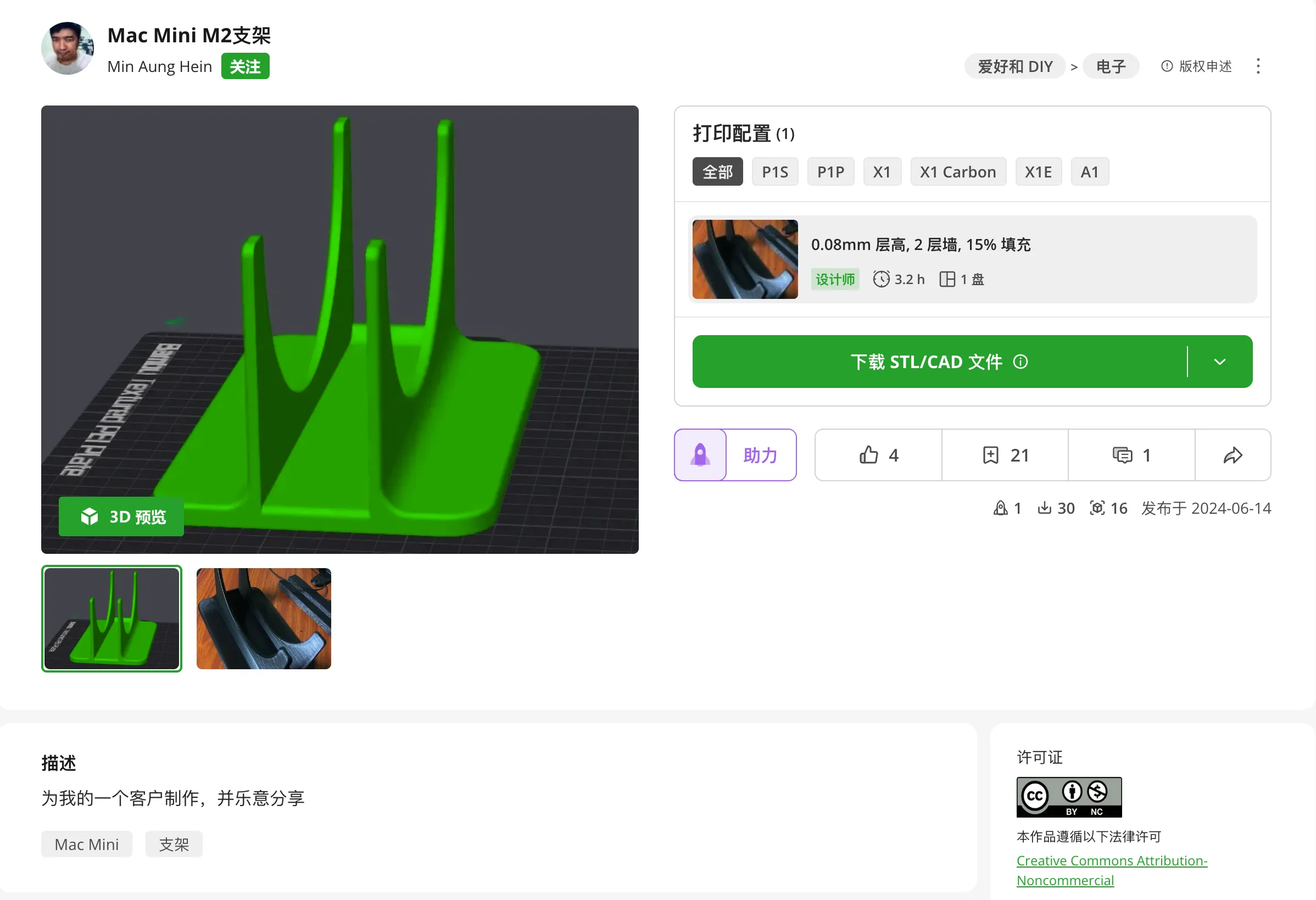
Task: Click the thumbs-up like icon
Action: [869, 455]
